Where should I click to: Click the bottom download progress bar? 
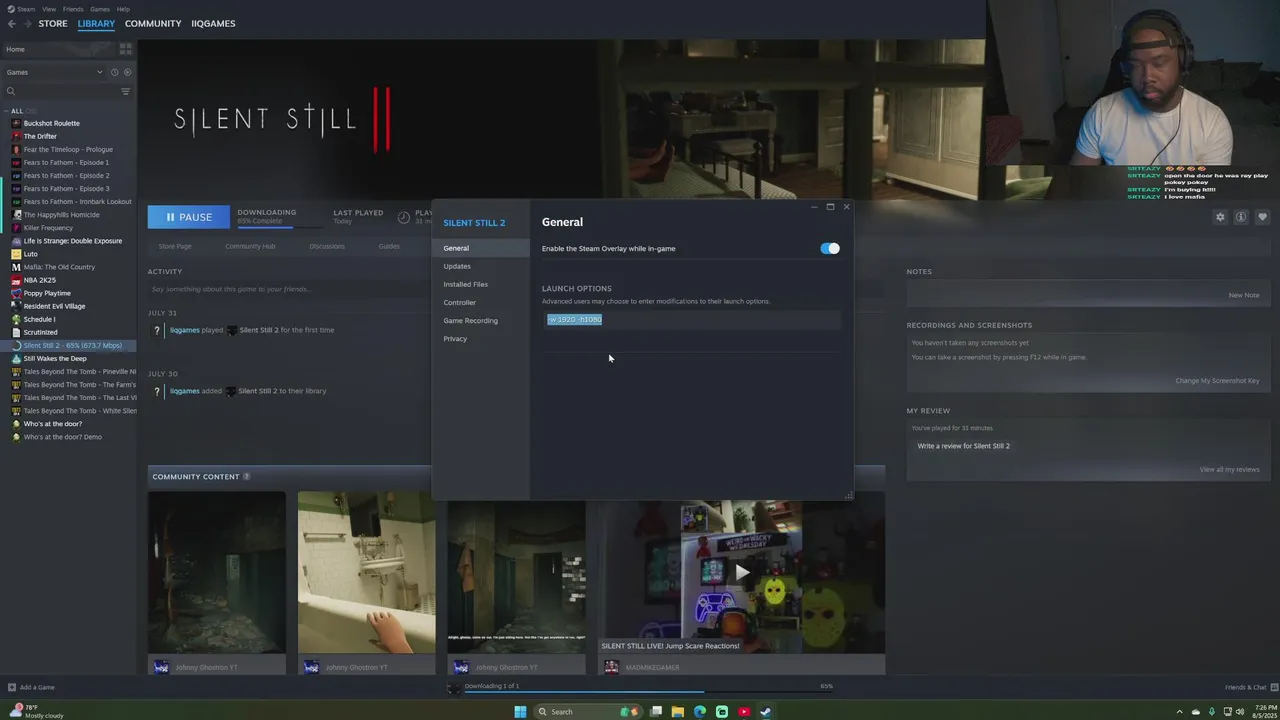[648, 691]
